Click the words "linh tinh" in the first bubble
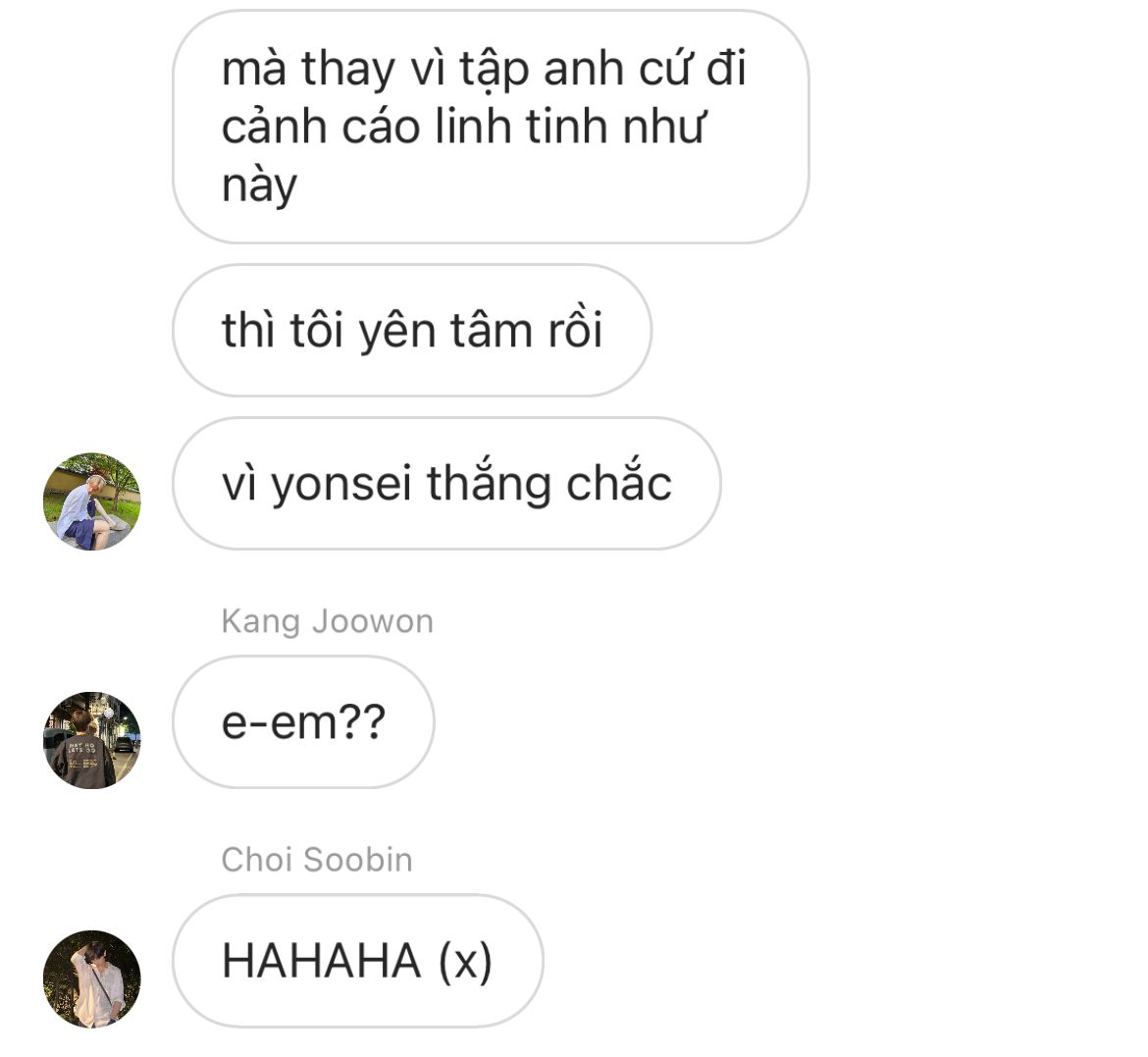Viewport: 1148px width, 1057px height. 523,127
